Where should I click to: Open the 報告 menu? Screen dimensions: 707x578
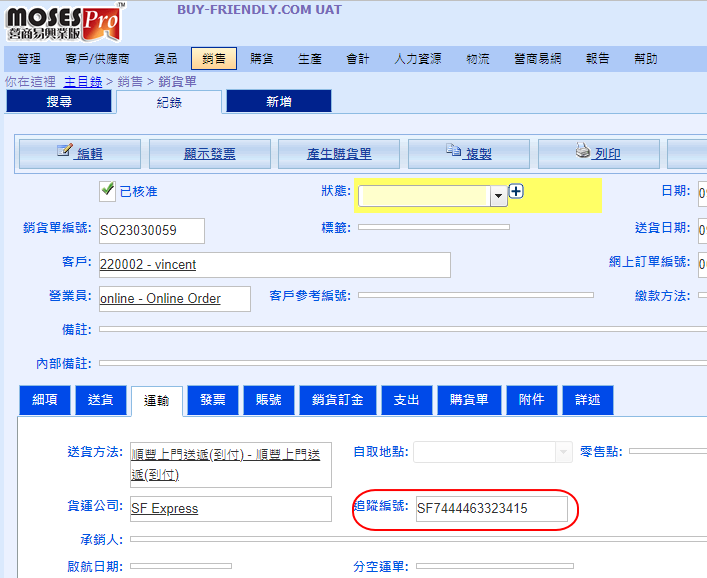[x=597, y=59]
